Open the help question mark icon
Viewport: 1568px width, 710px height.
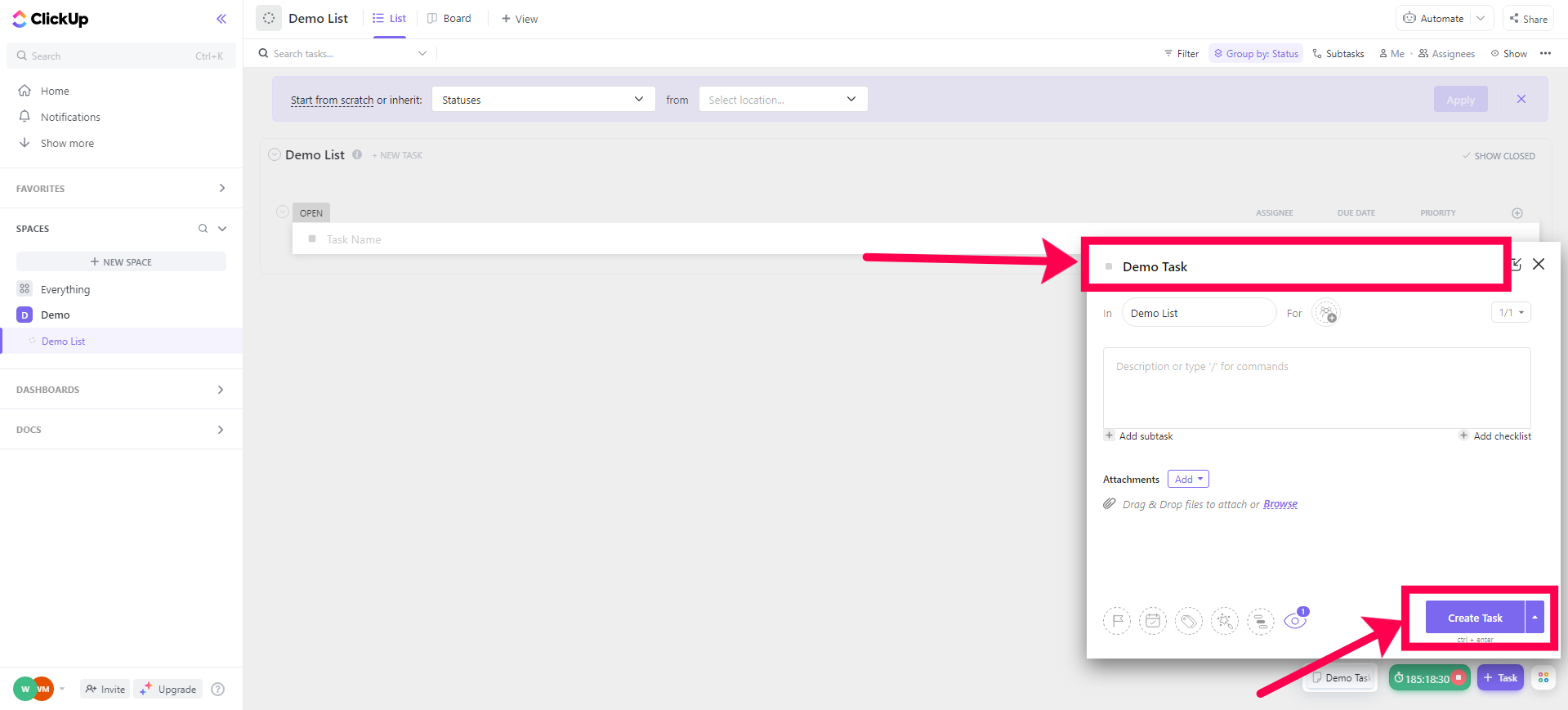(218, 689)
